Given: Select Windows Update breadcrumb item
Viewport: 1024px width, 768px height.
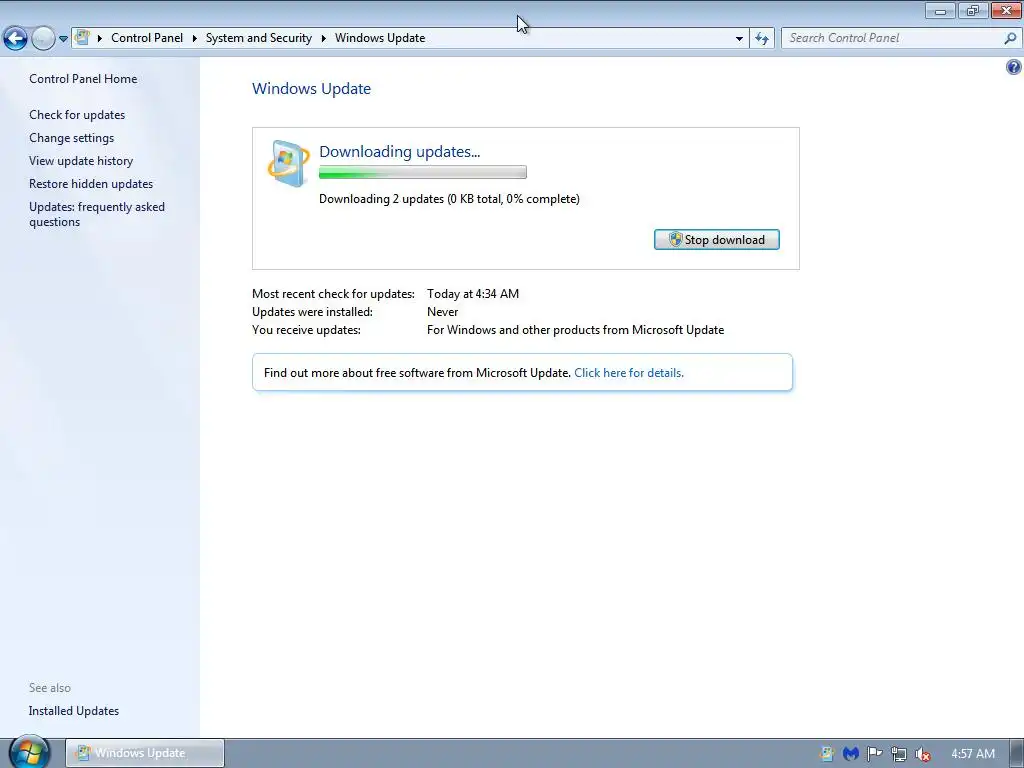Looking at the screenshot, I should click(380, 38).
